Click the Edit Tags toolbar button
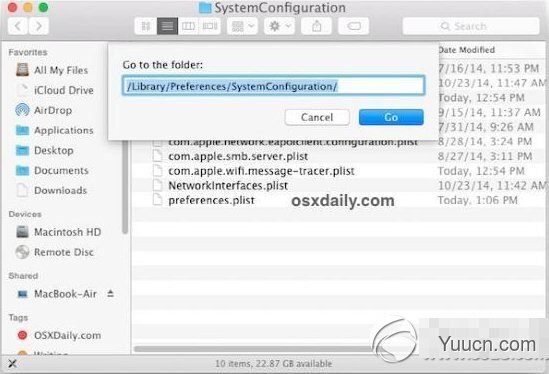 (354, 26)
